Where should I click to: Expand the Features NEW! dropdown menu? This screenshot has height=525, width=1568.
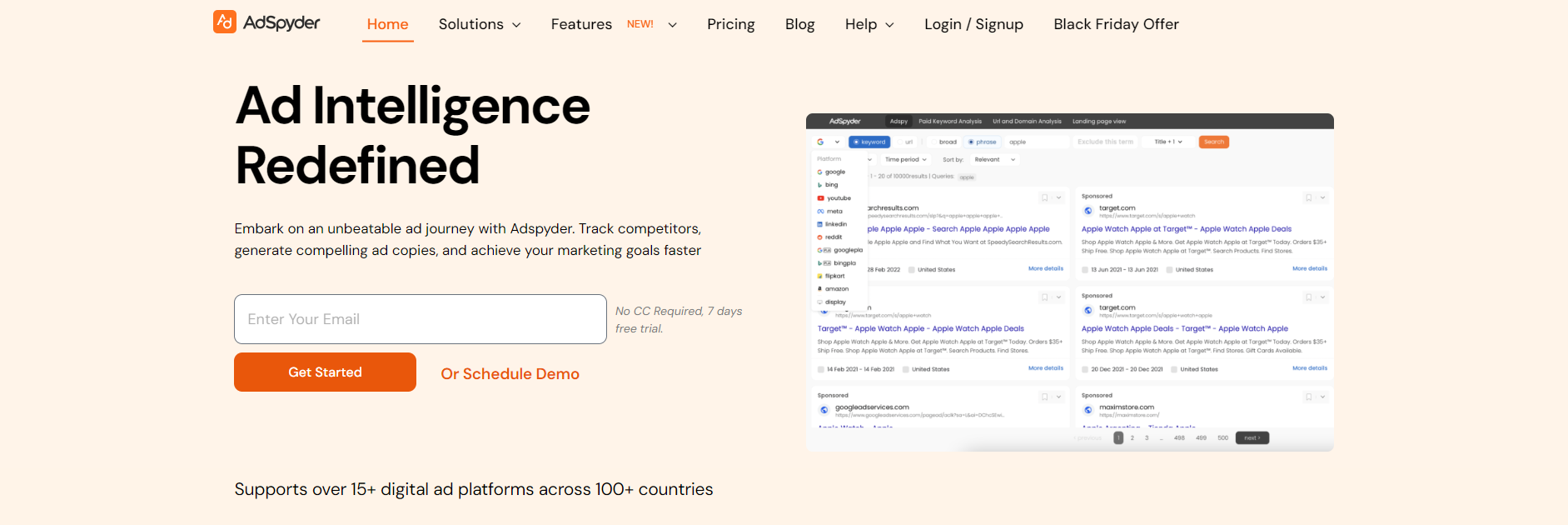pos(614,24)
